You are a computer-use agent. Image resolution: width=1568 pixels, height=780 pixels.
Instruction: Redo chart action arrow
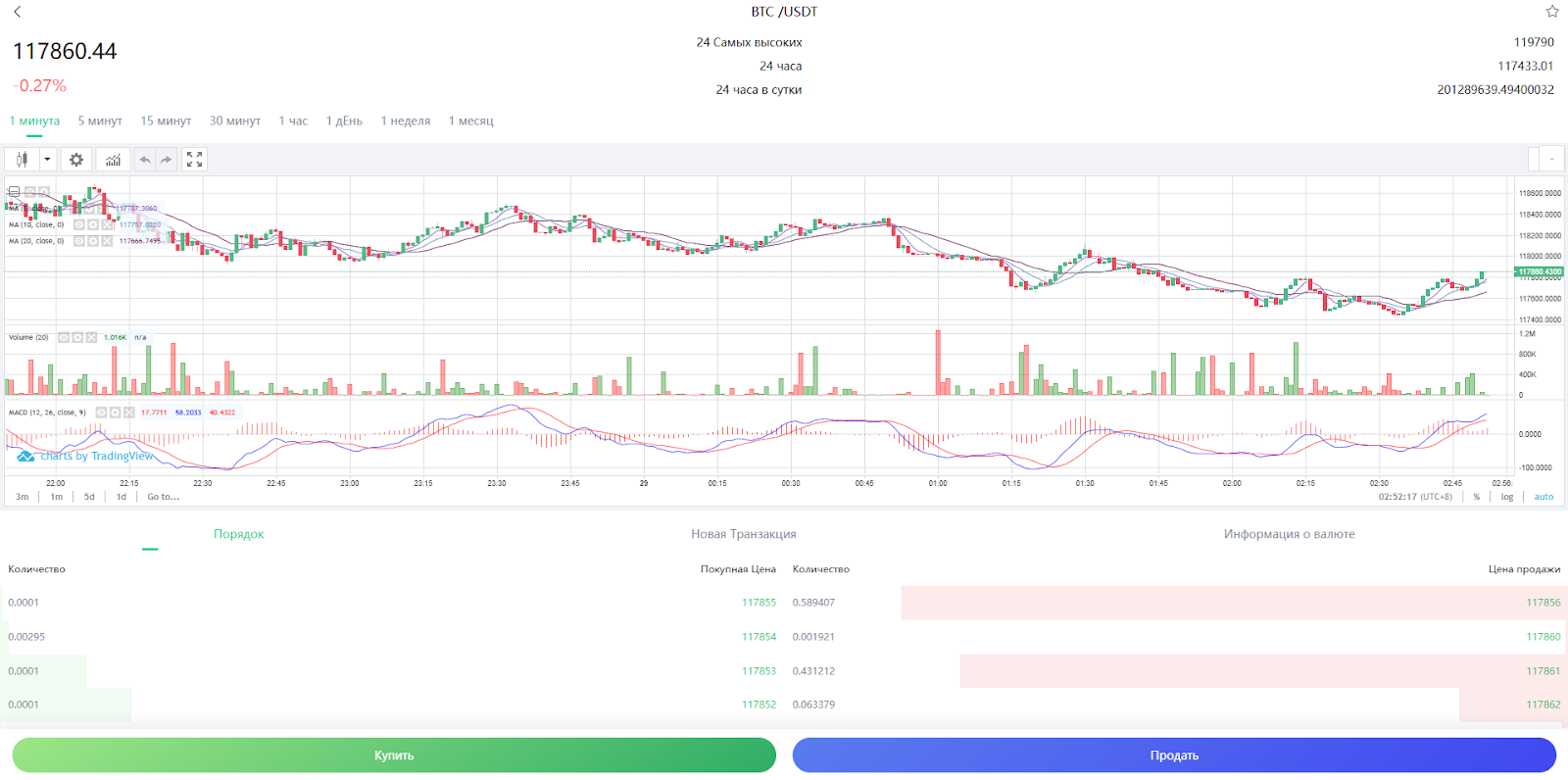167,160
